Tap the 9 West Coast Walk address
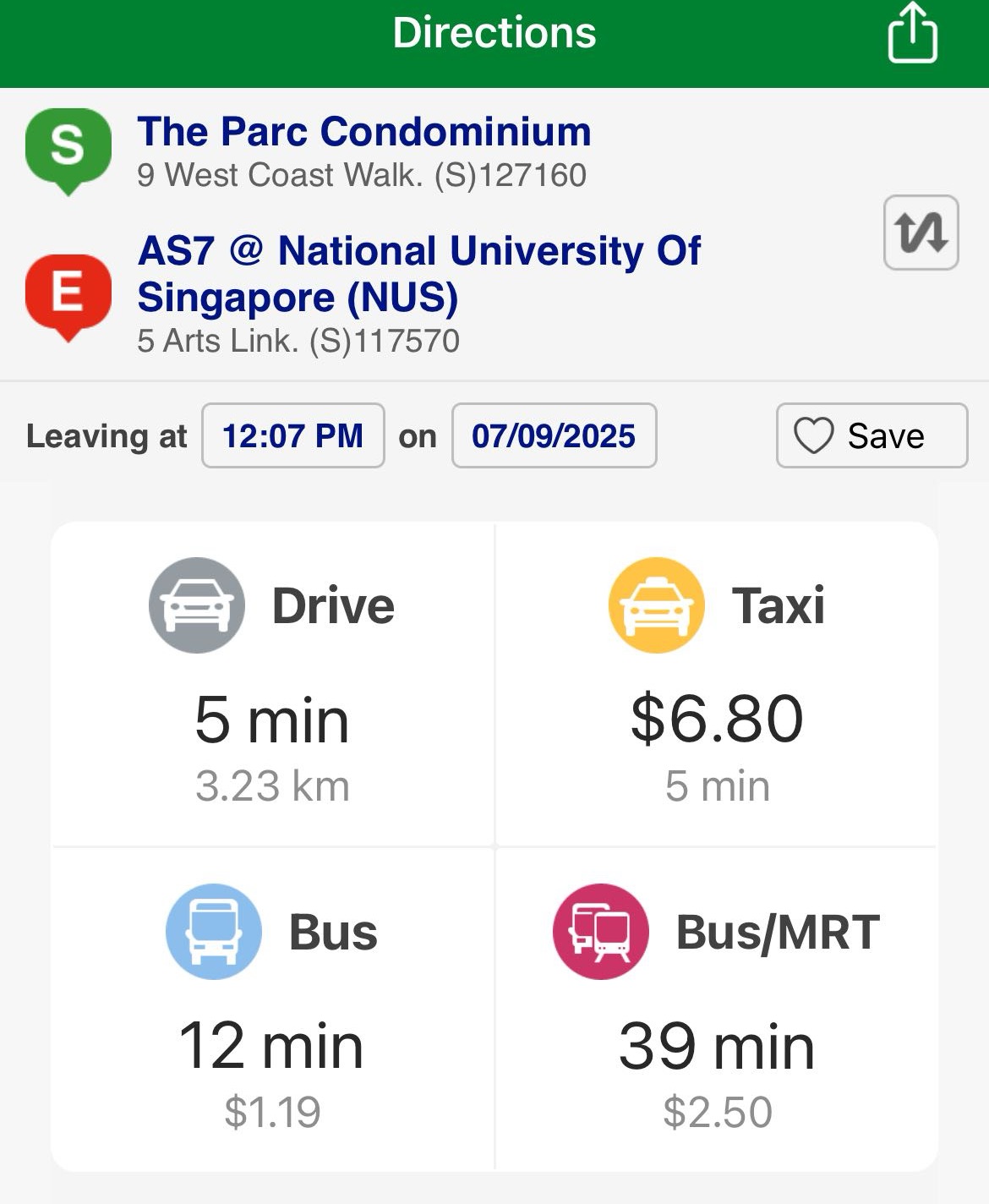The width and height of the screenshot is (989, 1204). point(362,176)
